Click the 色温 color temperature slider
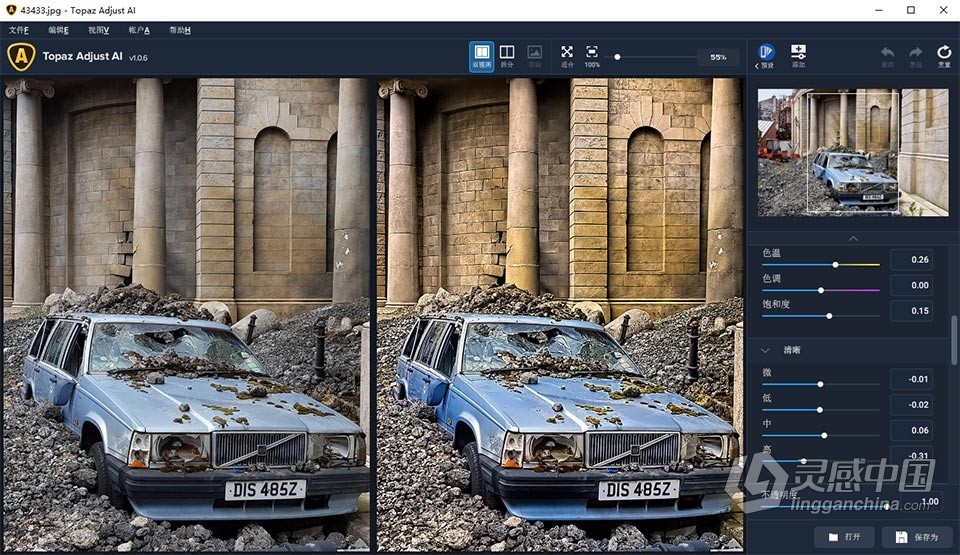 point(835,265)
